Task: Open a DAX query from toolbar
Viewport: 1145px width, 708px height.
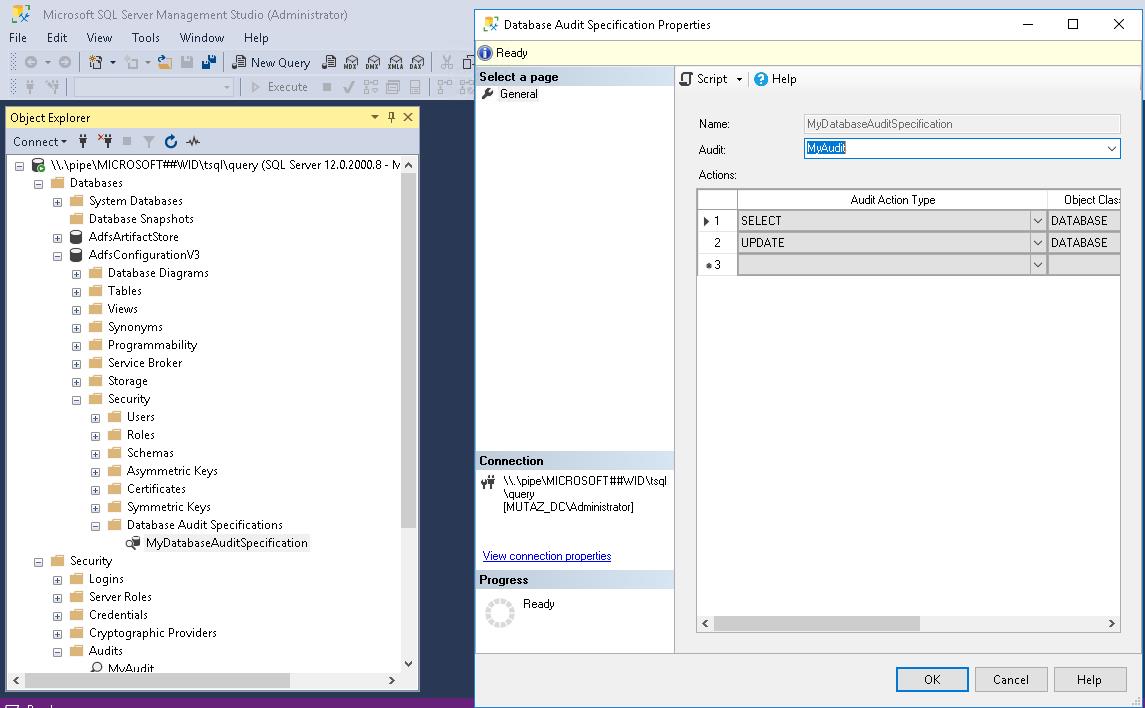Action: click(x=417, y=63)
